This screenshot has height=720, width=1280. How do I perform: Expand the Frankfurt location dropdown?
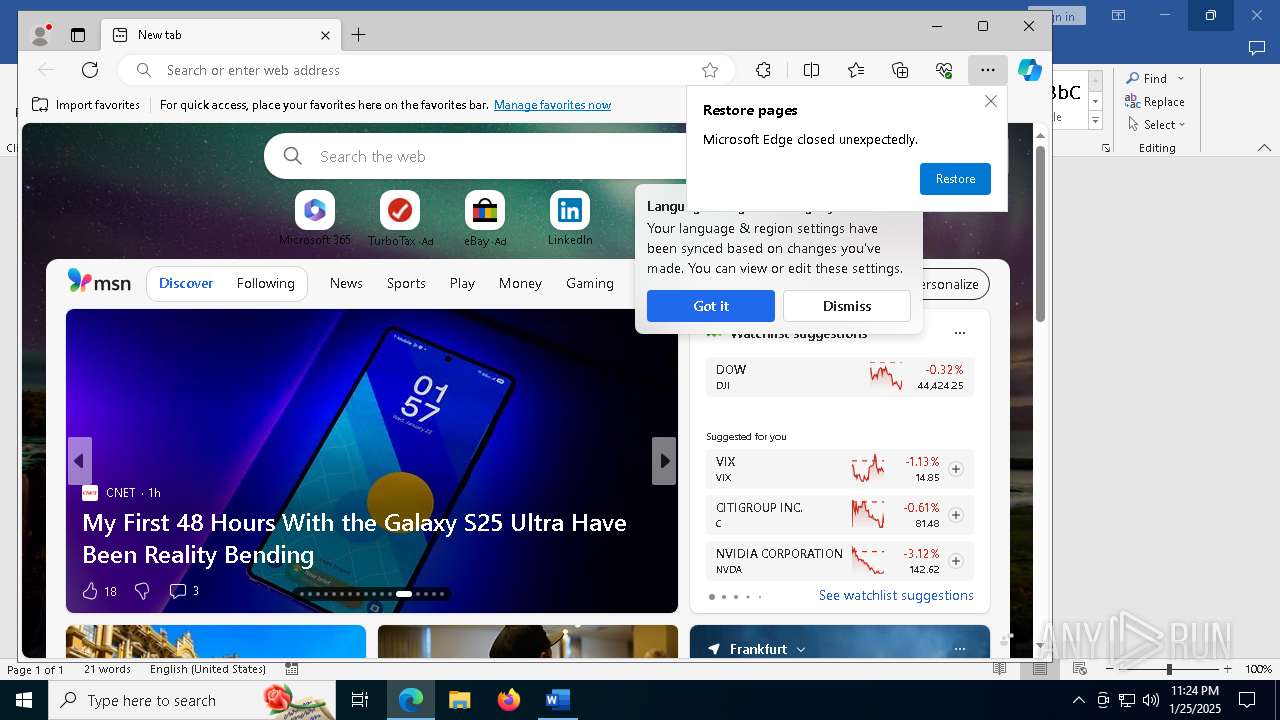(800, 649)
